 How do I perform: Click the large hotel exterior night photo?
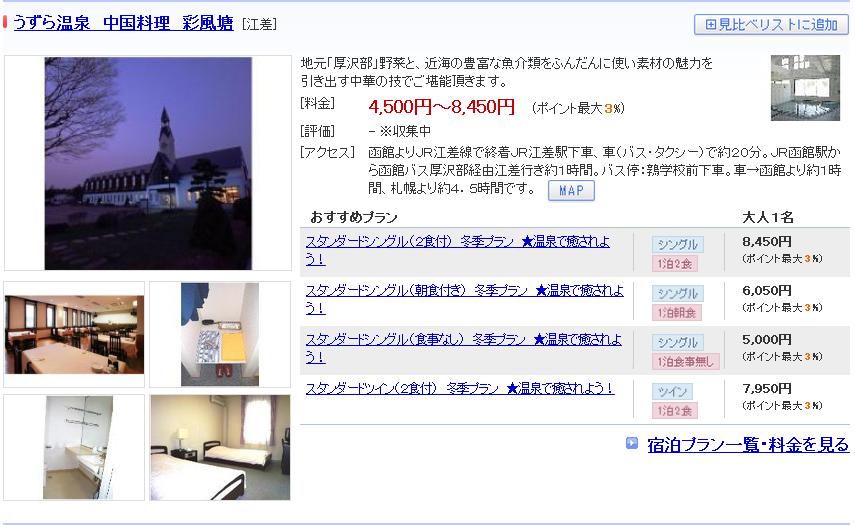click(x=148, y=164)
